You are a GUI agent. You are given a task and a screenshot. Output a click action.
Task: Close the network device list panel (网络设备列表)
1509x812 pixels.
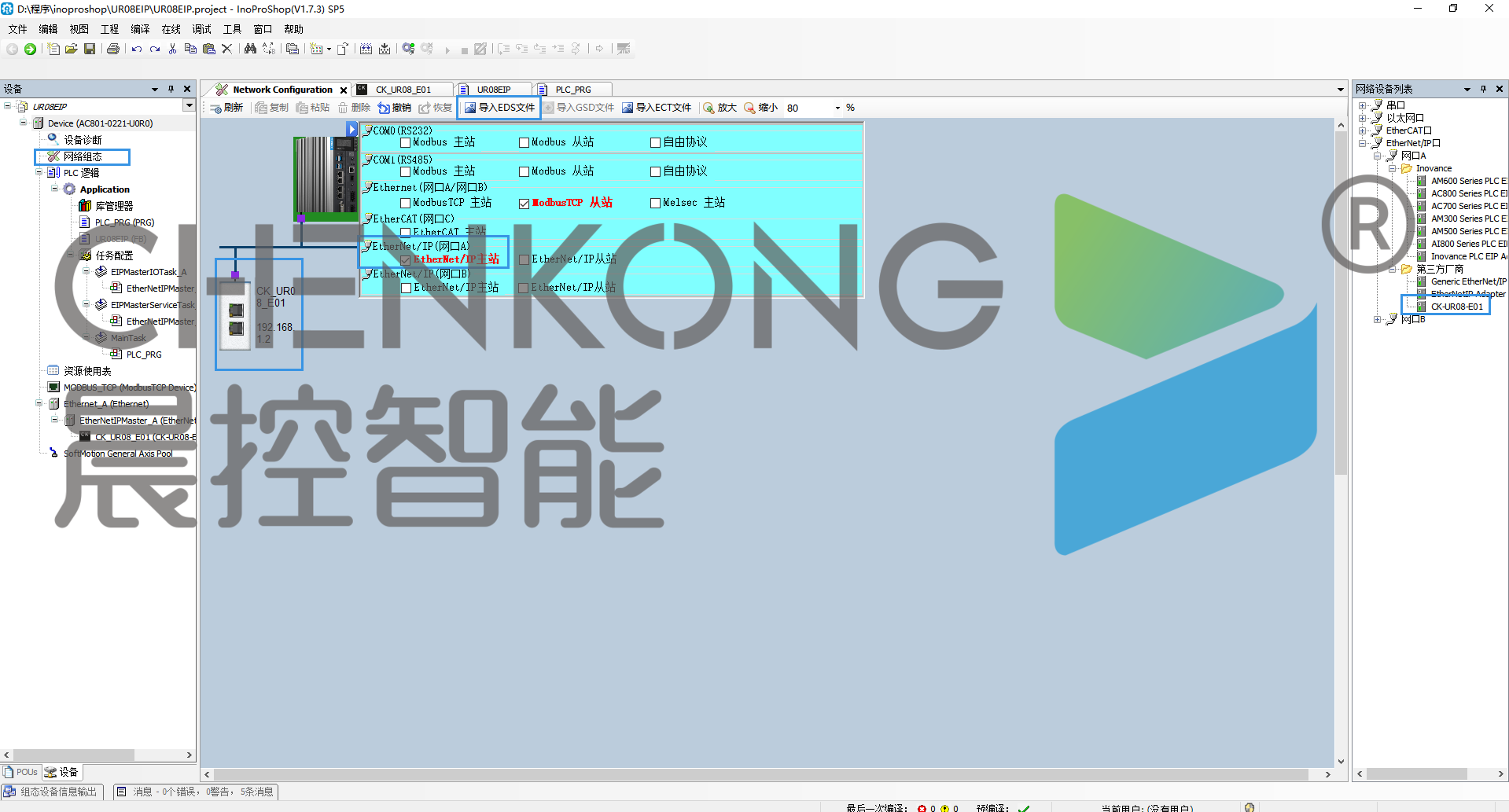tap(1499, 89)
